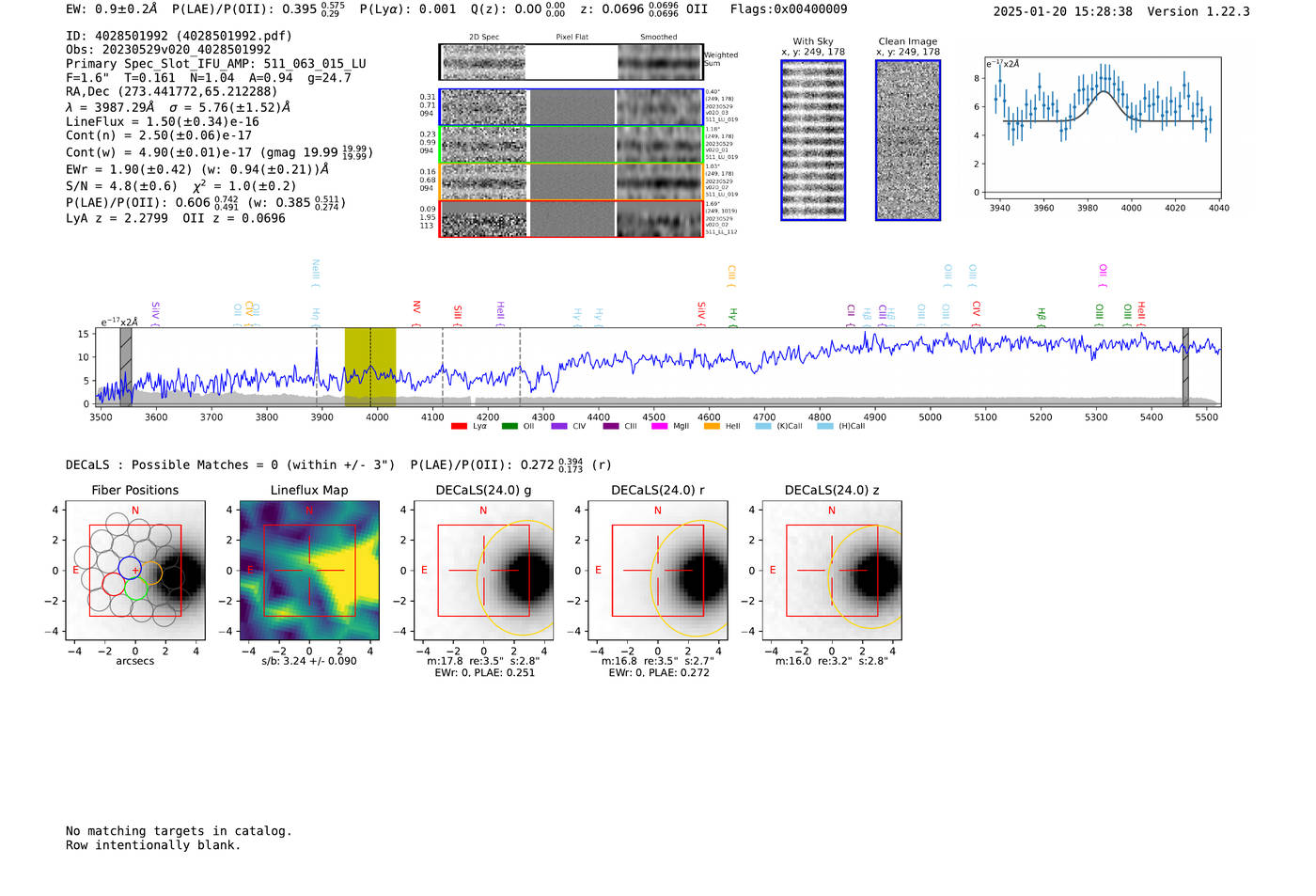Click the 'Pixel Flat' column header
The image size is (1316, 896).
coord(572,38)
